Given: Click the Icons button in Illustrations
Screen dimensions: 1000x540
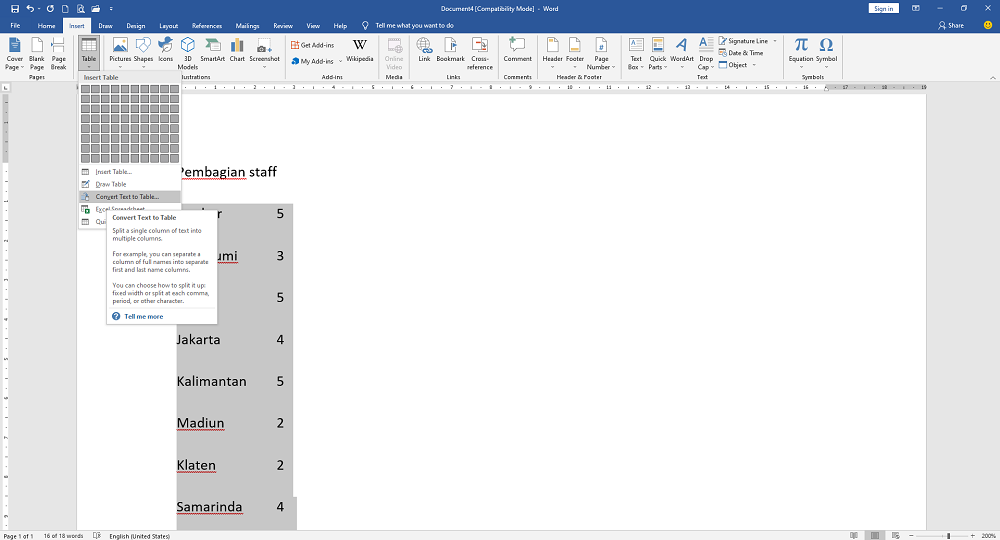Looking at the screenshot, I should point(166,50).
